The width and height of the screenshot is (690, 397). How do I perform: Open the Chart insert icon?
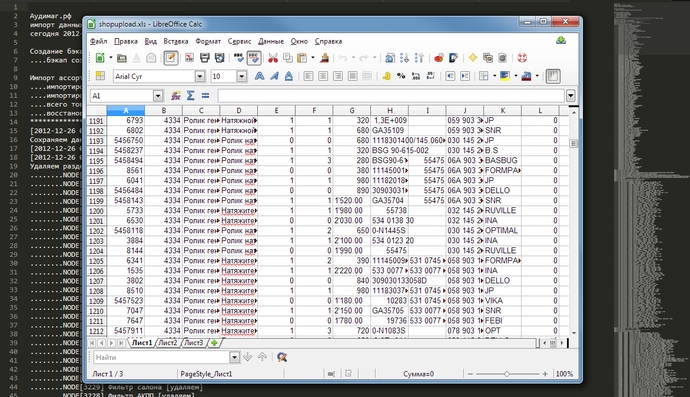439,58
